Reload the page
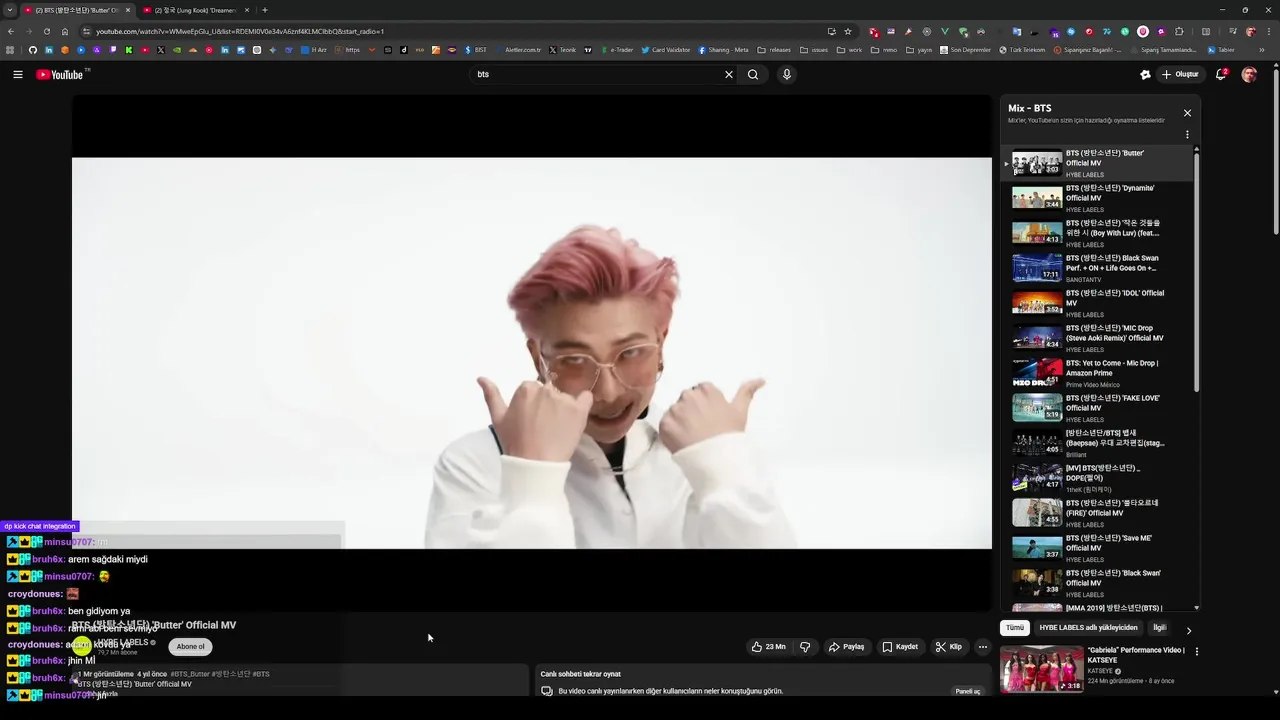The height and width of the screenshot is (720, 1280). coord(46,31)
